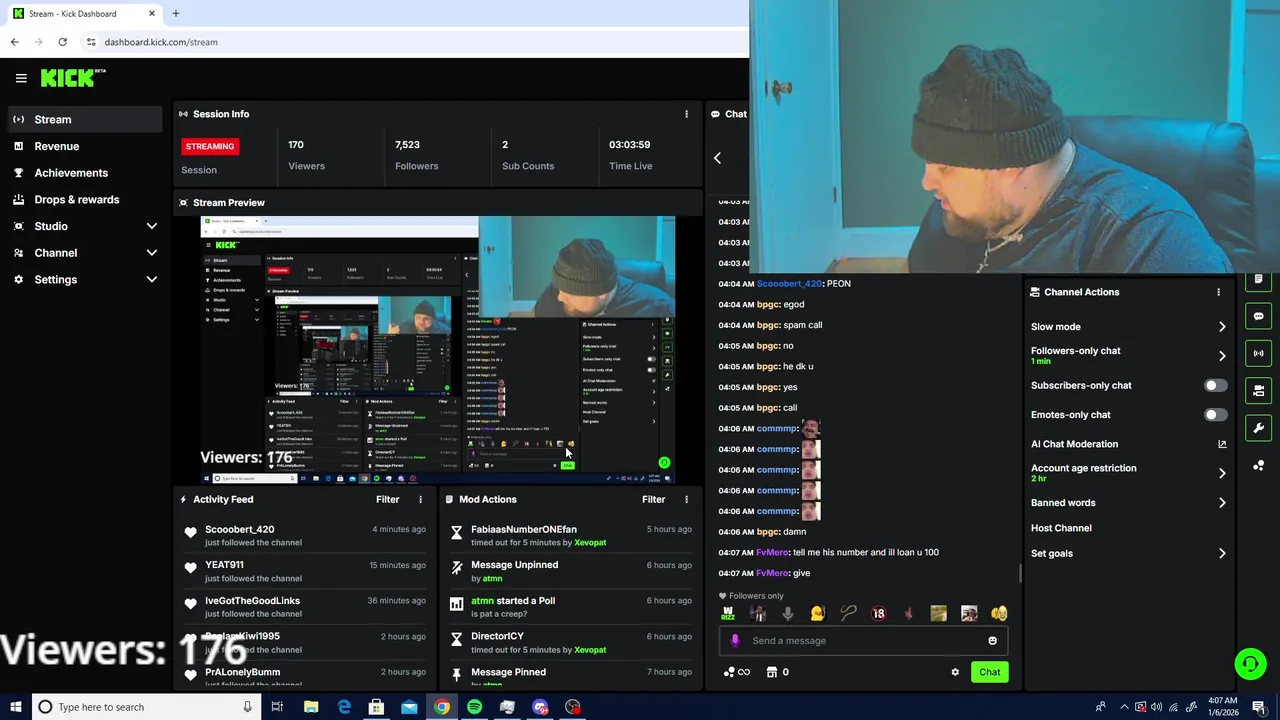Open the hamburger menu beside the Kick logo
Screen dimensions: 1280x720
(21, 78)
